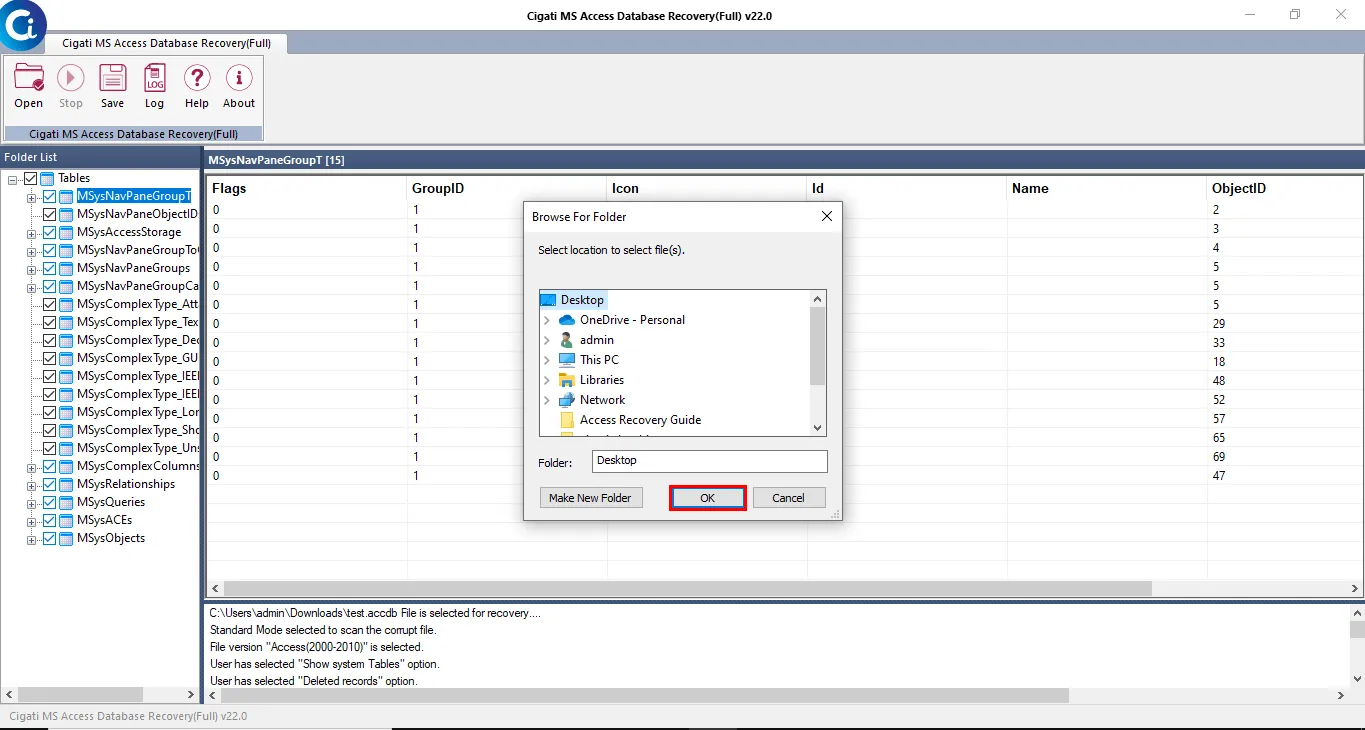Image resolution: width=1365 pixels, height=730 pixels.
Task: Toggle the MSysNavPaneGroups checkbox
Action: (x=49, y=268)
